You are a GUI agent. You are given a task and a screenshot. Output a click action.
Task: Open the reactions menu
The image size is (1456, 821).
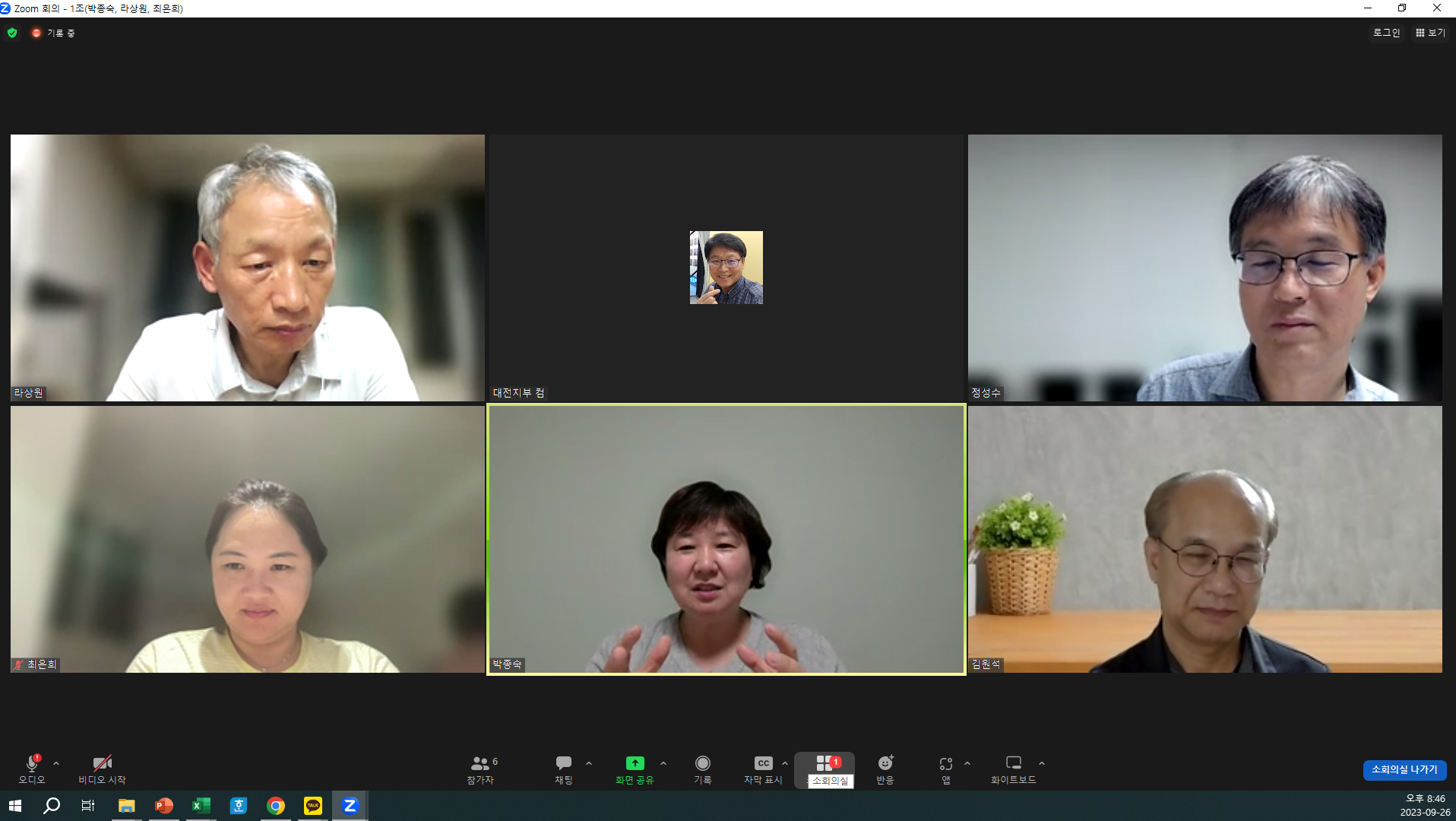click(x=885, y=769)
